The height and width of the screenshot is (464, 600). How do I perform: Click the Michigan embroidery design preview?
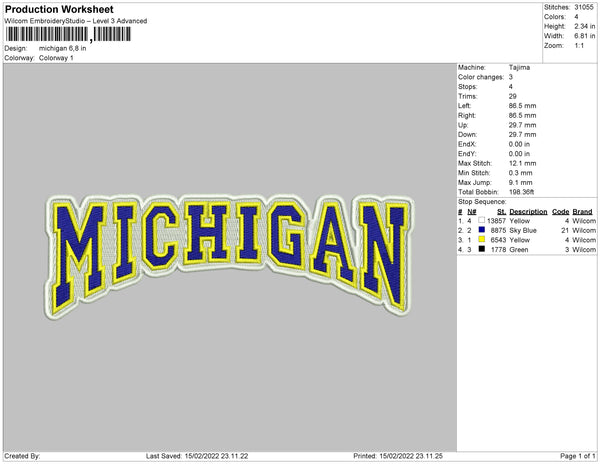coord(229,256)
